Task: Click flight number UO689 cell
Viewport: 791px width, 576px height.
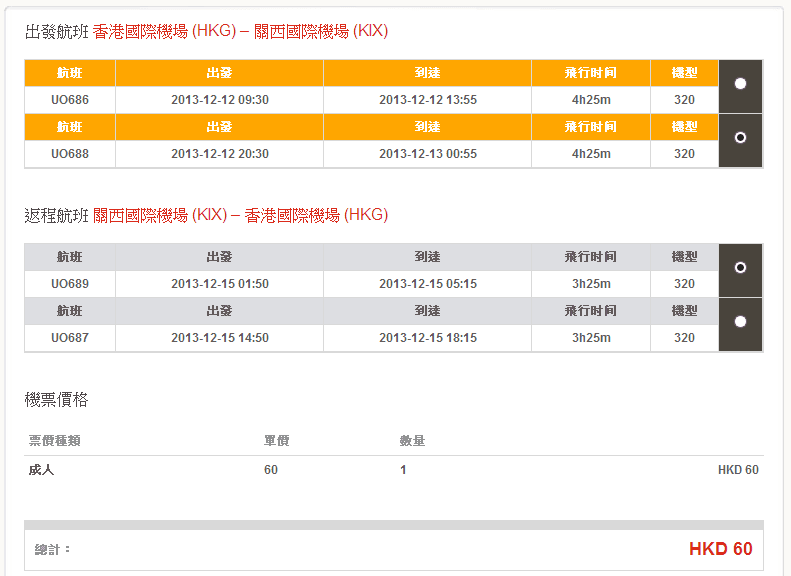Action: click(70, 284)
